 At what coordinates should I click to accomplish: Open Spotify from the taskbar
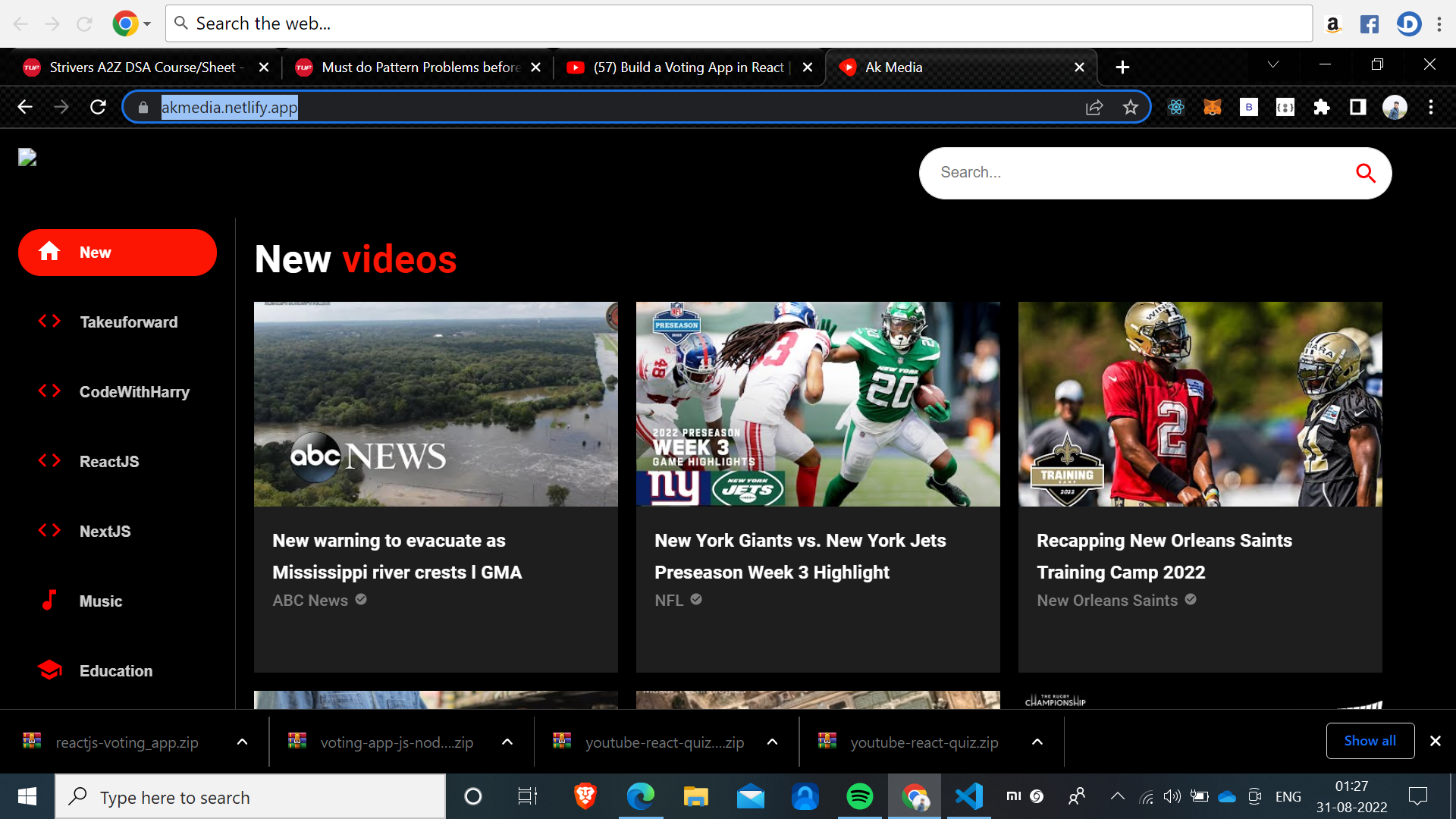(859, 796)
